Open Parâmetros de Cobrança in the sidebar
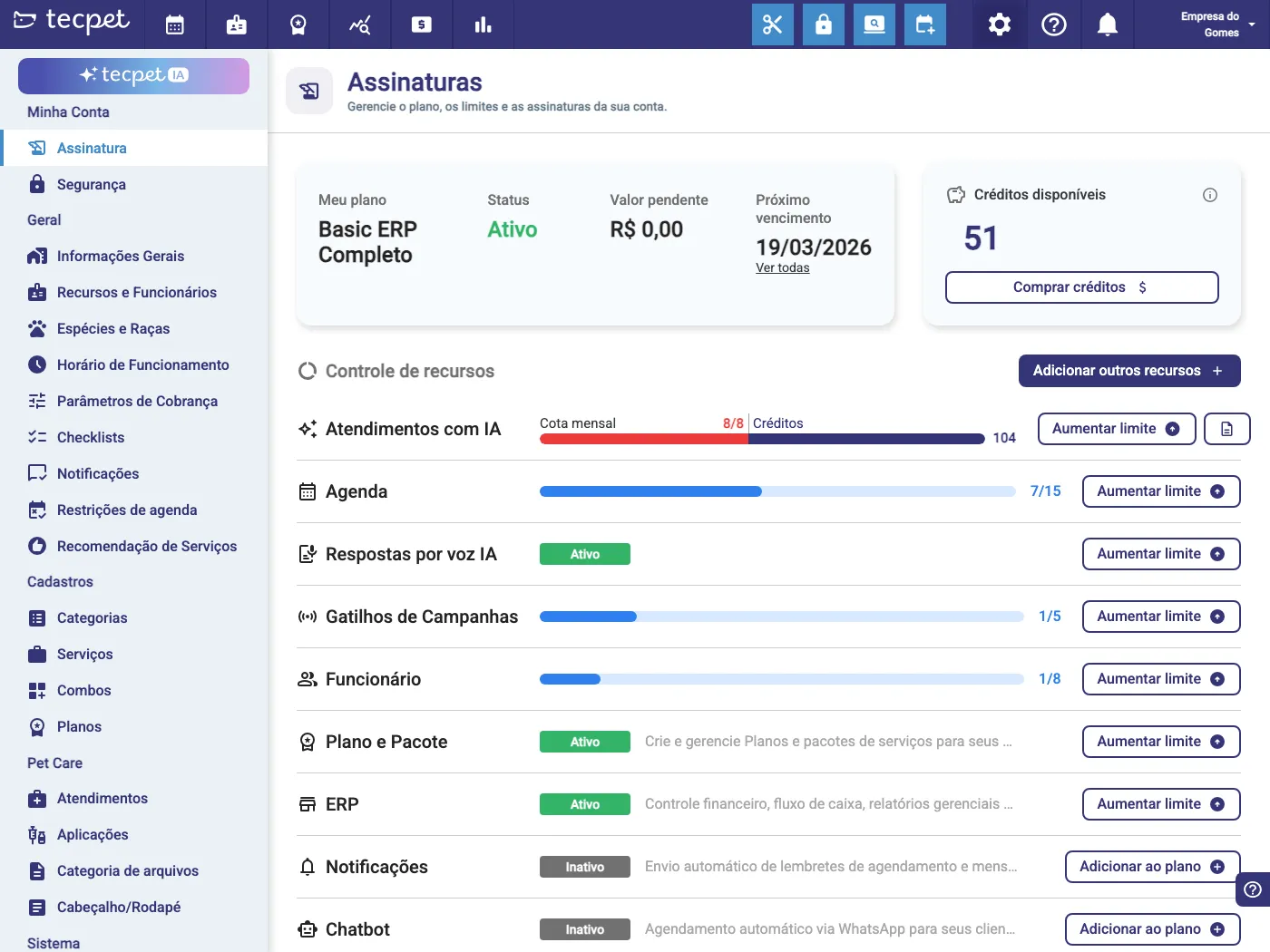This screenshot has width=1270, height=952. 134,401
